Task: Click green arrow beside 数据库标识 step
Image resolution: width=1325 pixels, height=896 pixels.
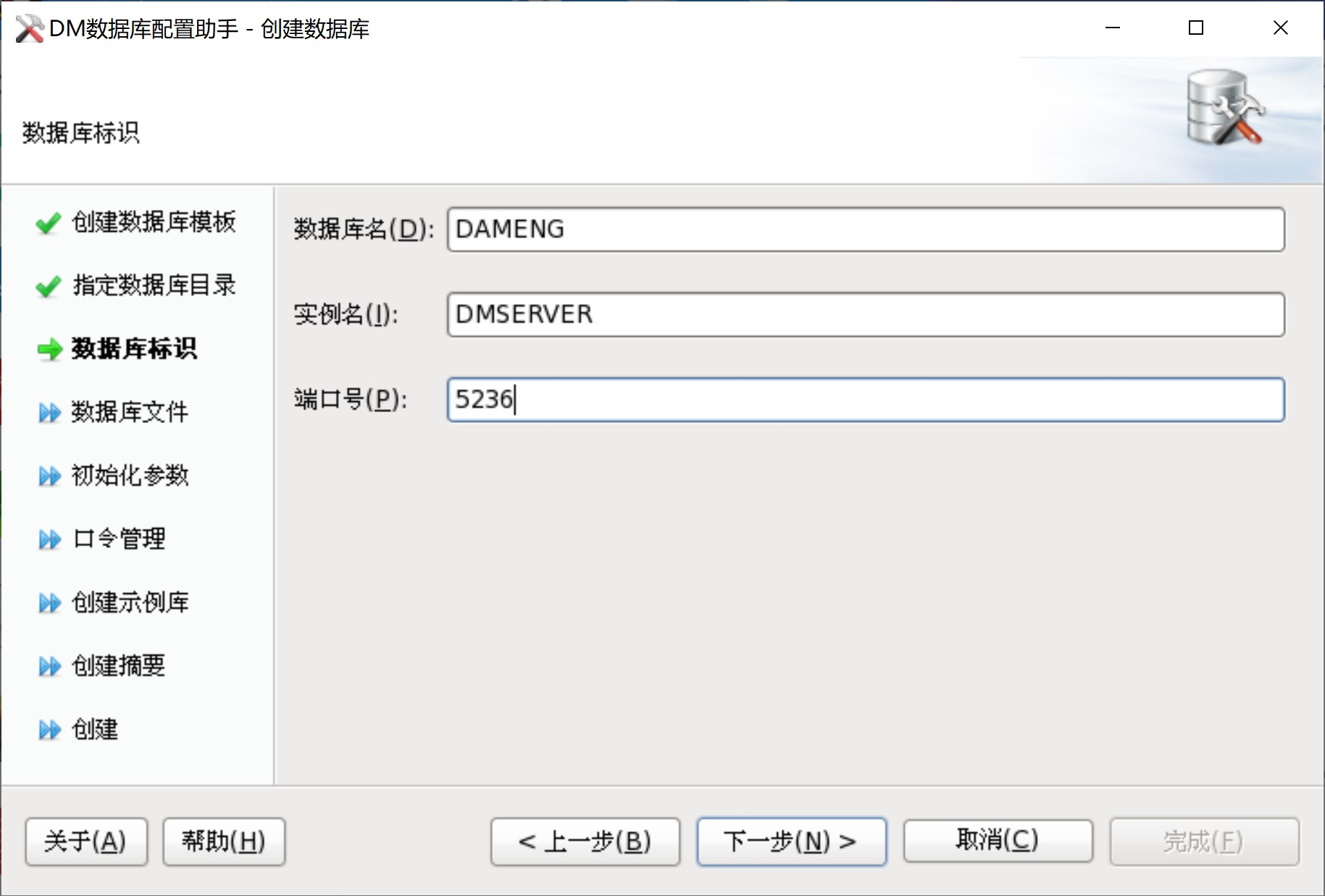Action: 50,350
